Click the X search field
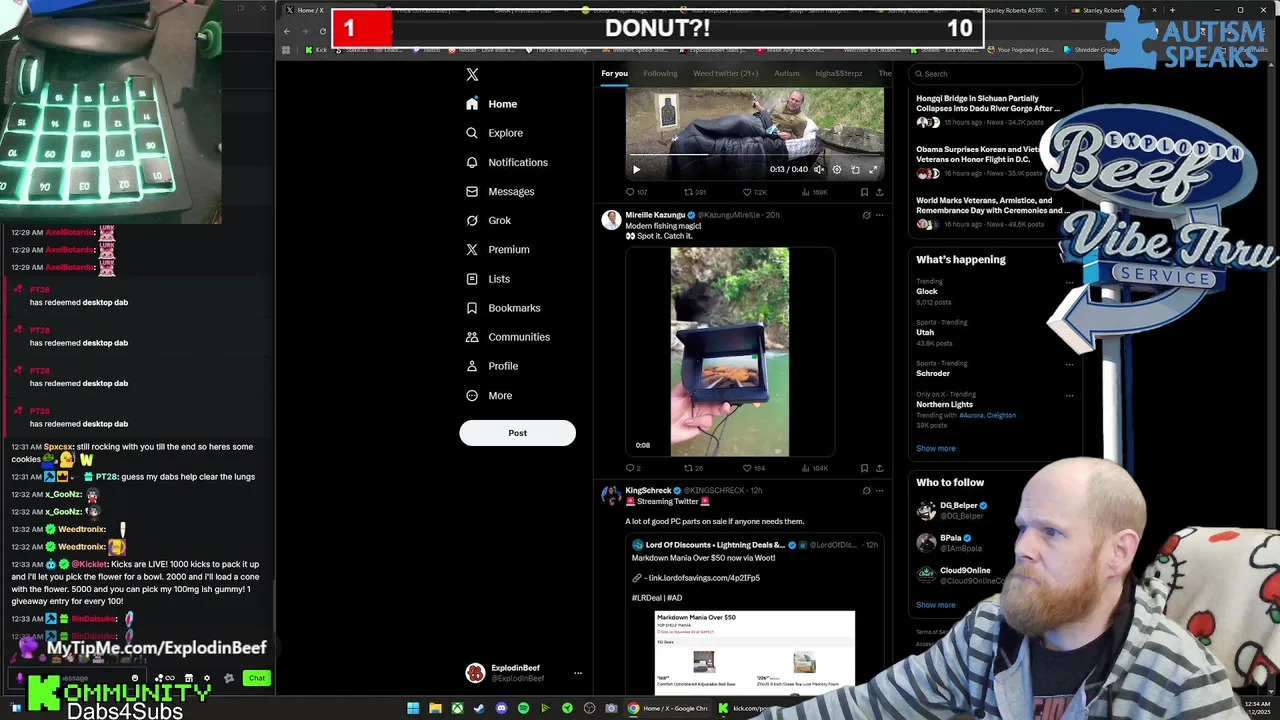 coord(996,74)
